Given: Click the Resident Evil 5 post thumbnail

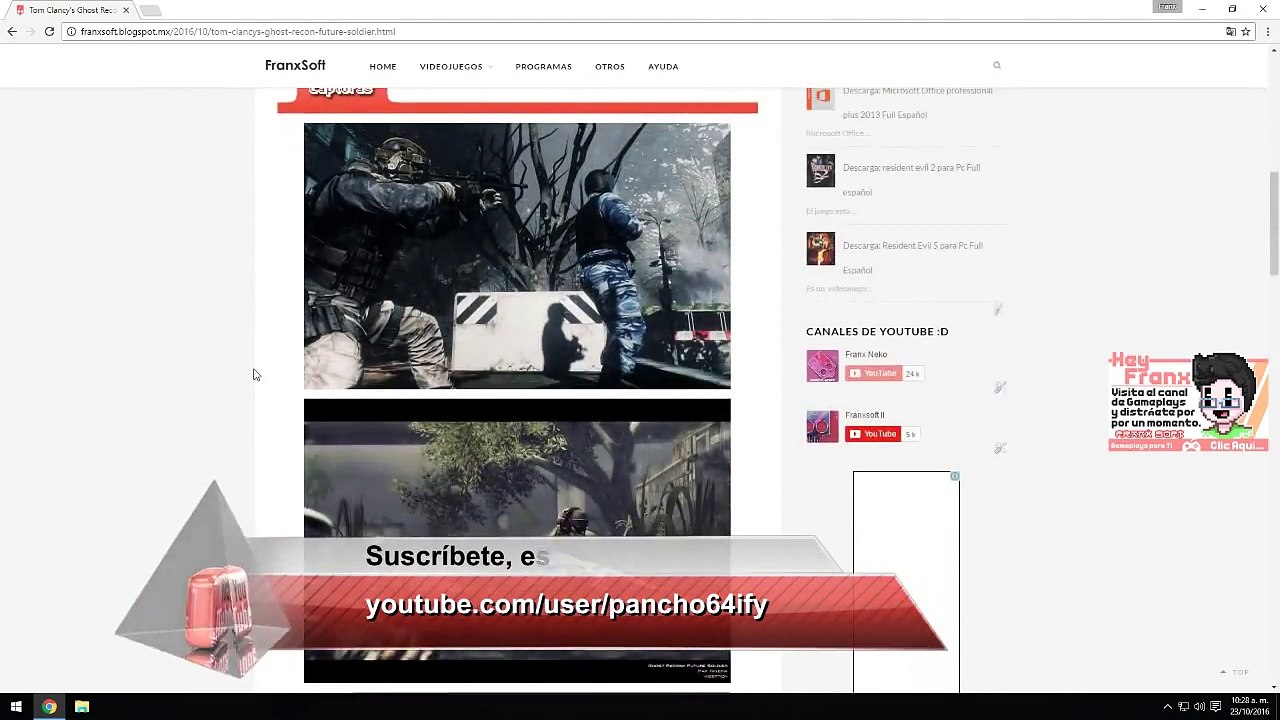Looking at the screenshot, I should [x=821, y=249].
